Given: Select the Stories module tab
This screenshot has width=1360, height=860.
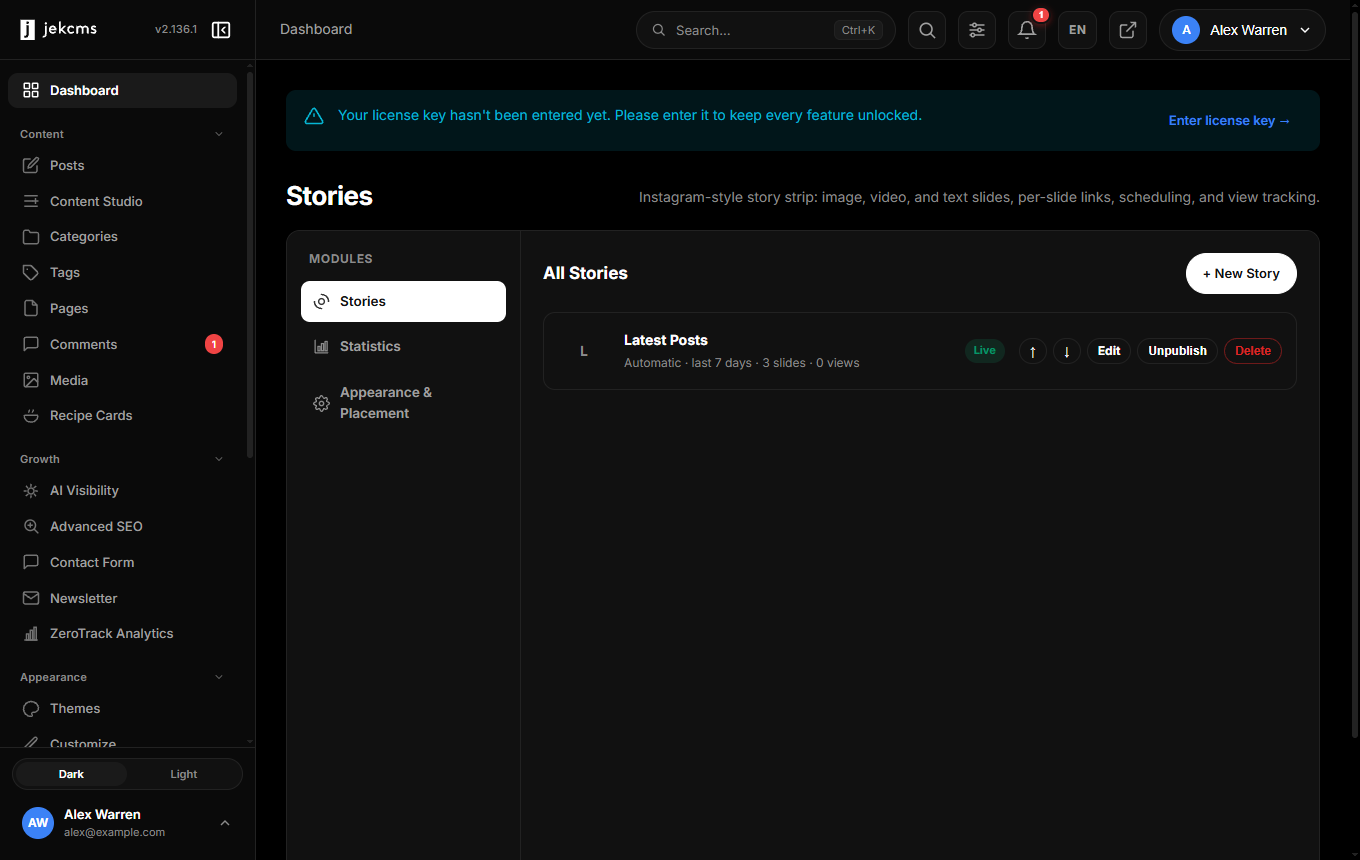Looking at the screenshot, I should (403, 301).
